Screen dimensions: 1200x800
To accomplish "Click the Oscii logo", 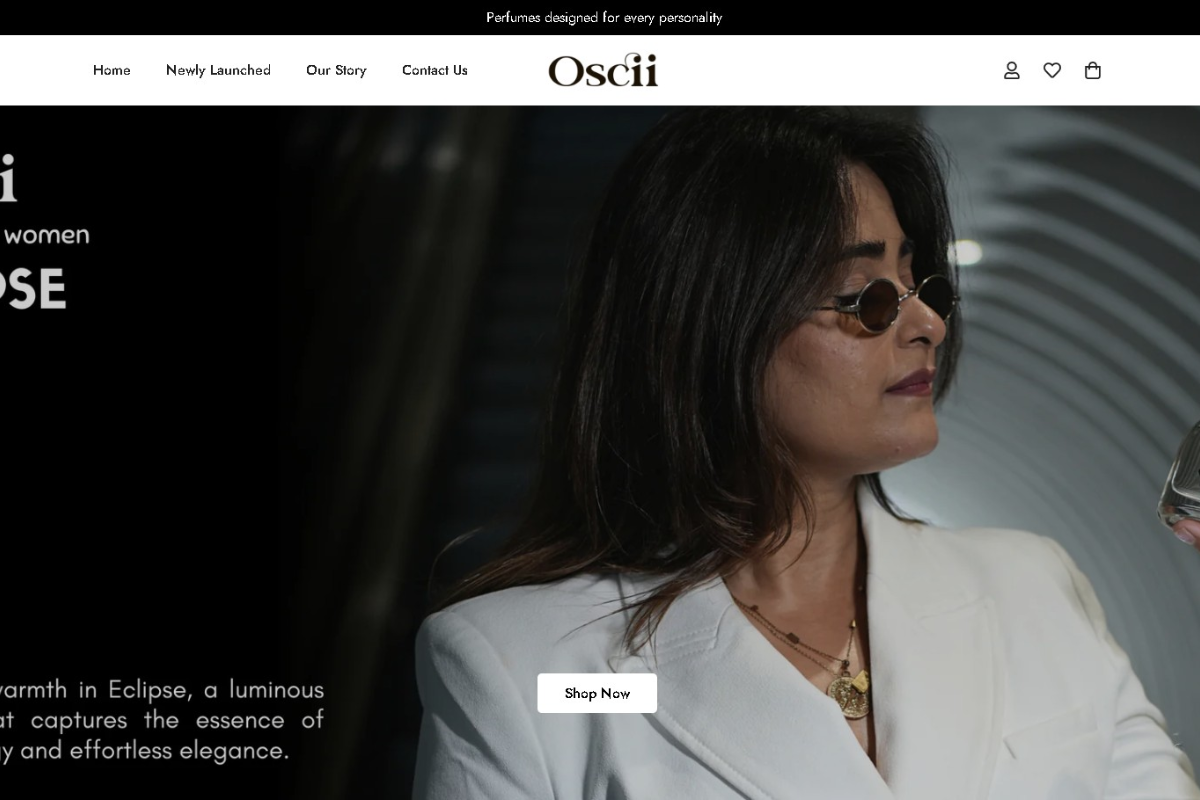I will (603, 70).
